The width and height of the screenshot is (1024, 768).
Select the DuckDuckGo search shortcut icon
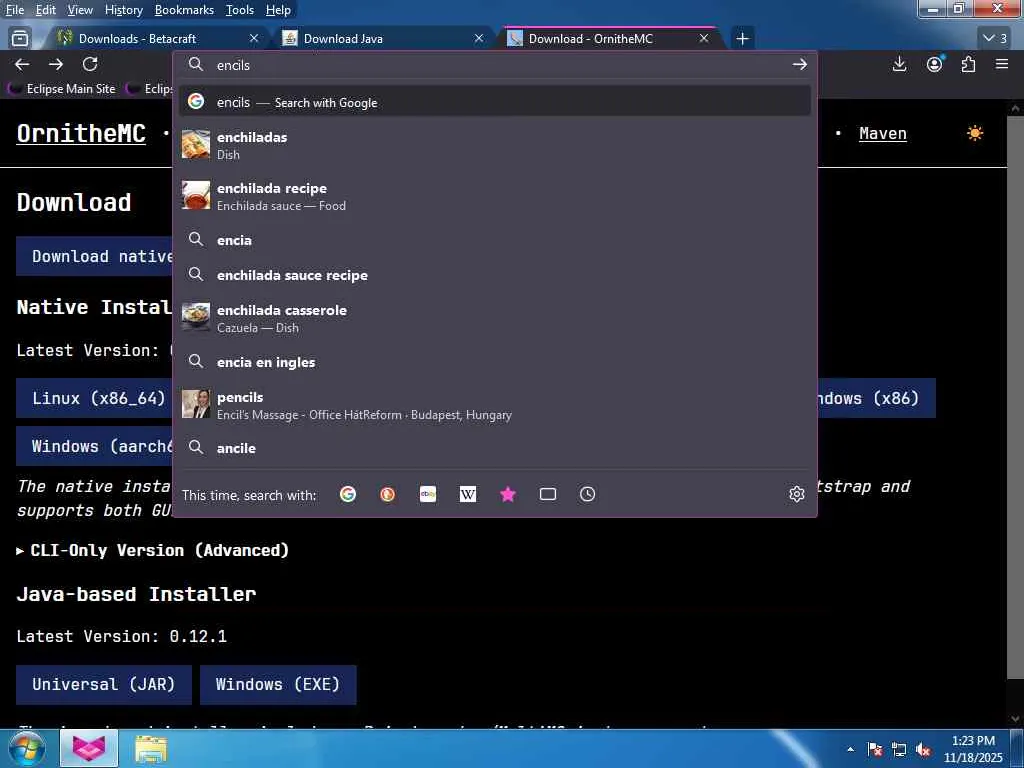(388, 494)
